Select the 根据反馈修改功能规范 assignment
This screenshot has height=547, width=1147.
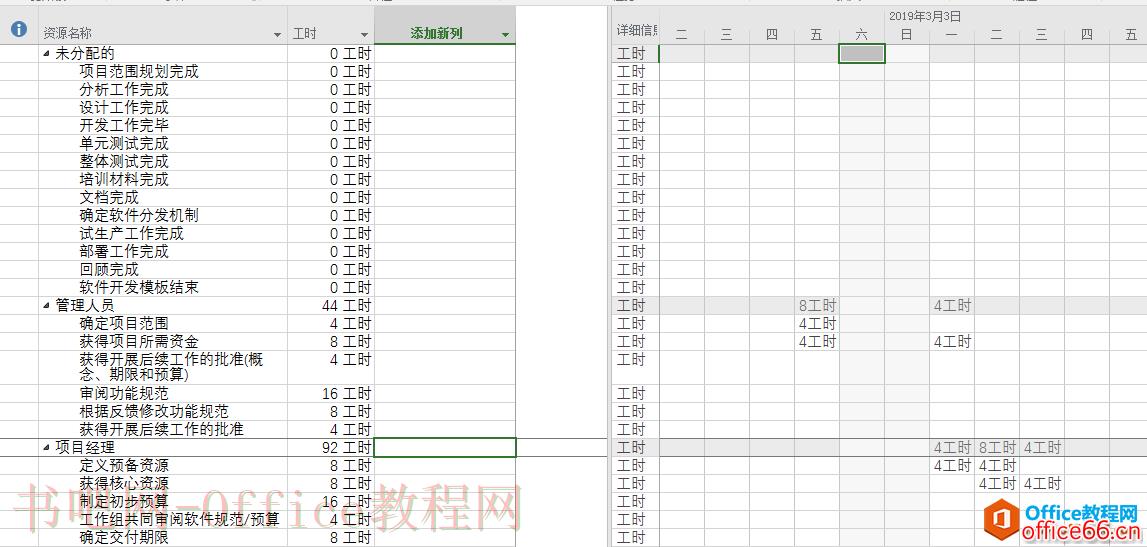tap(154, 412)
